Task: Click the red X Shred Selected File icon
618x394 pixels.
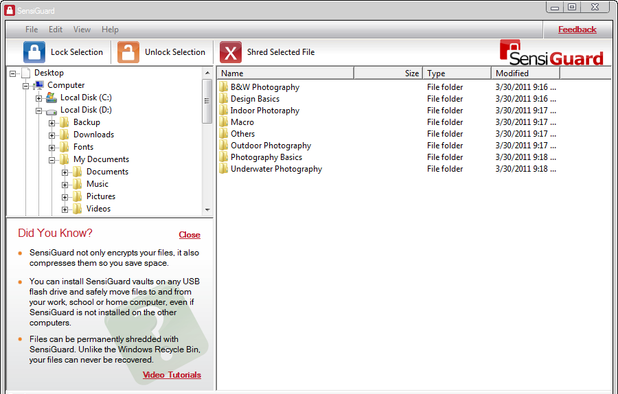Action: 231,52
